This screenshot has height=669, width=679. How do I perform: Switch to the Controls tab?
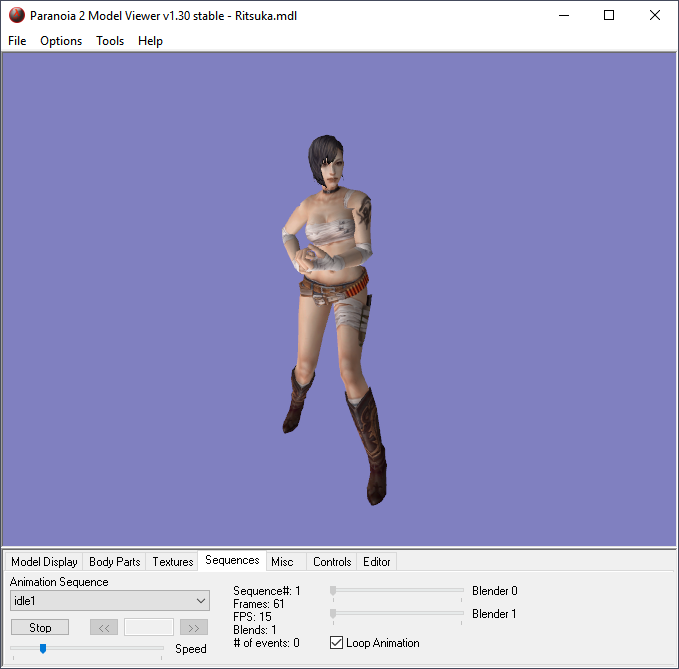(x=332, y=562)
